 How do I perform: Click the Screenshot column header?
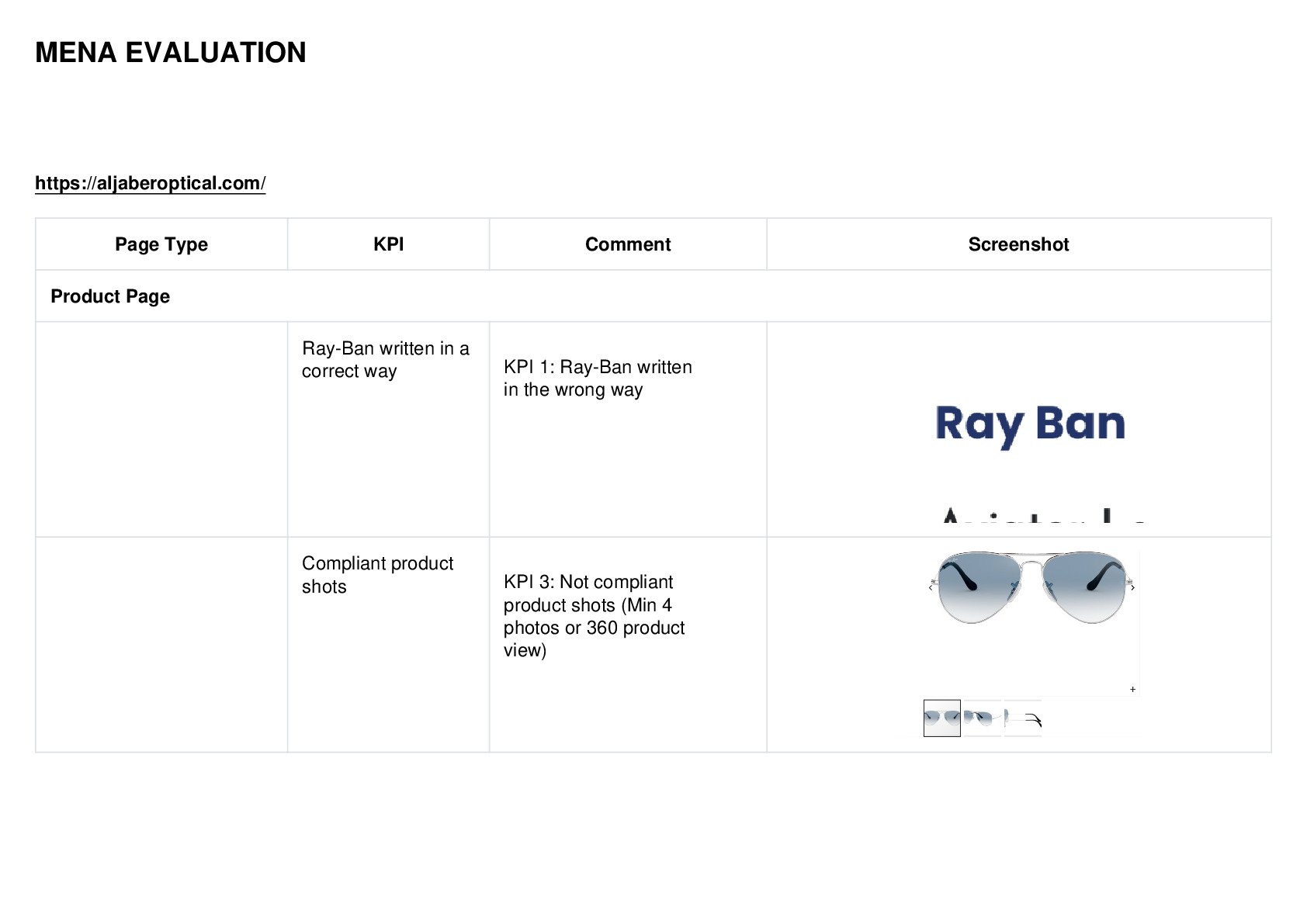1018,244
